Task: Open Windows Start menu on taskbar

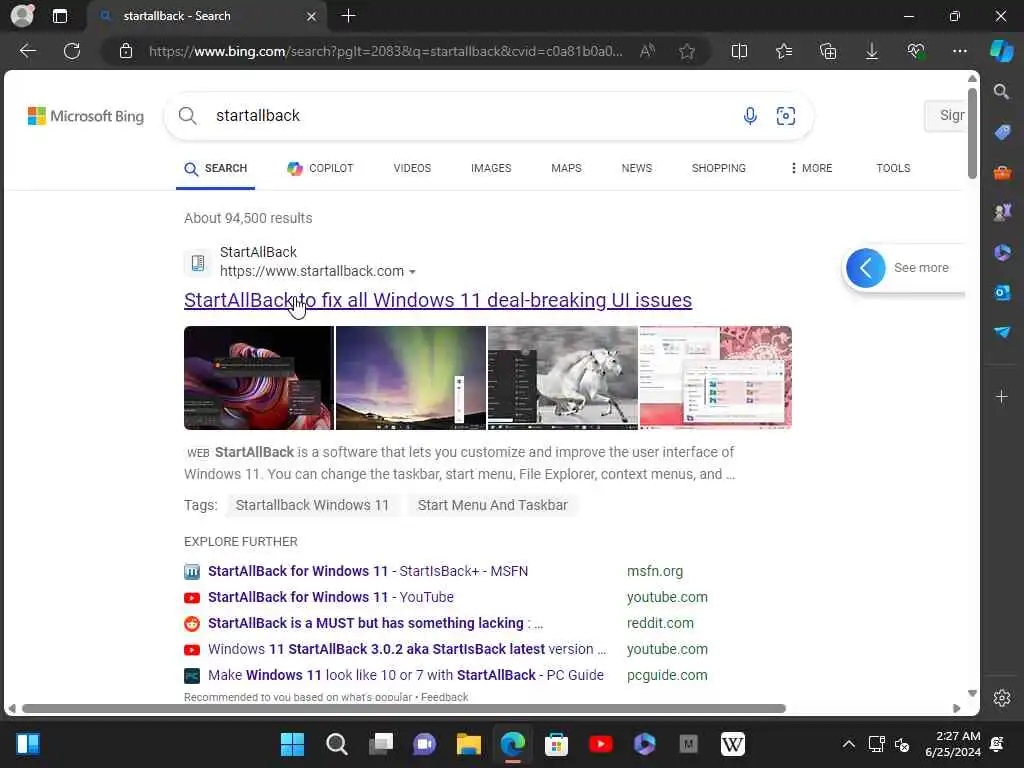Action: [292, 744]
